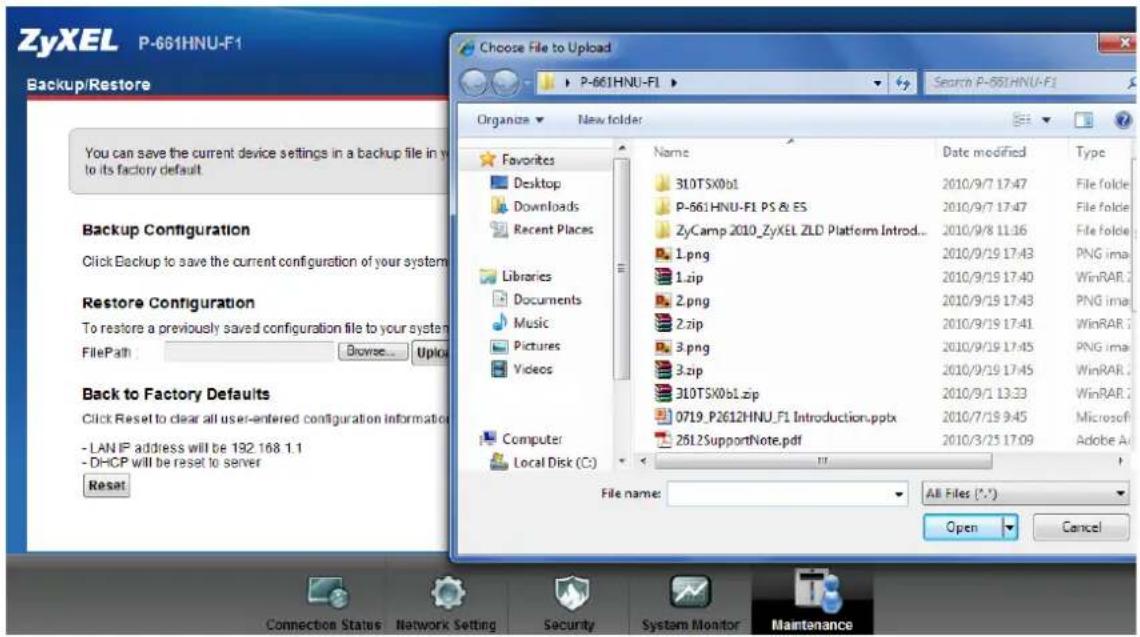
Task: Open the File name dropdown arrow
Action: (x=899, y=494)
